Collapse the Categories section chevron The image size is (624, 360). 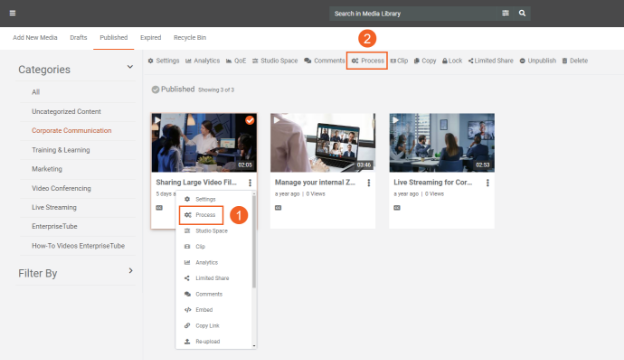tap(130, 67)
